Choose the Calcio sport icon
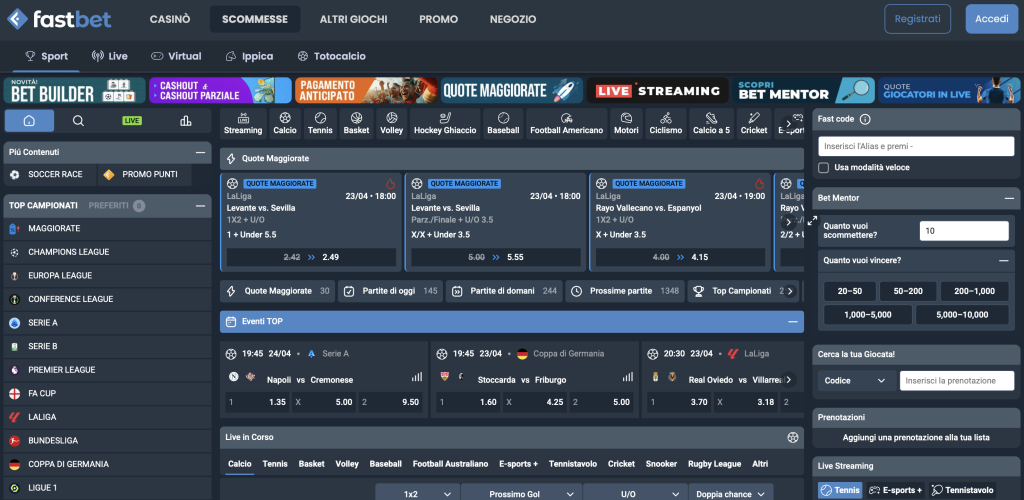 click(x=285, y=124)
